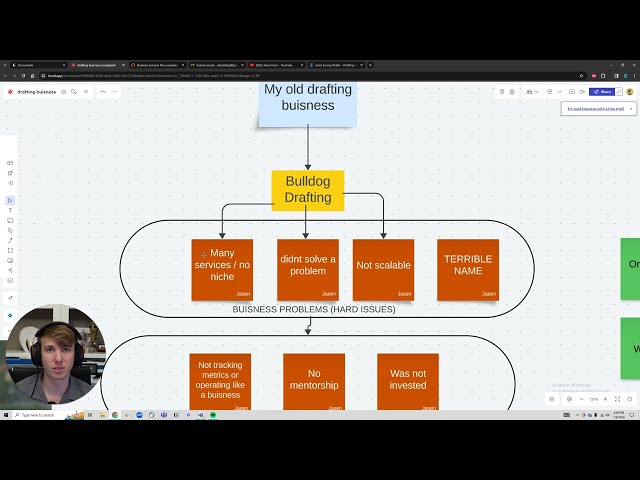Open the voting session icon
The height and width of the screenshot is (480, 640).
[550, 92]
